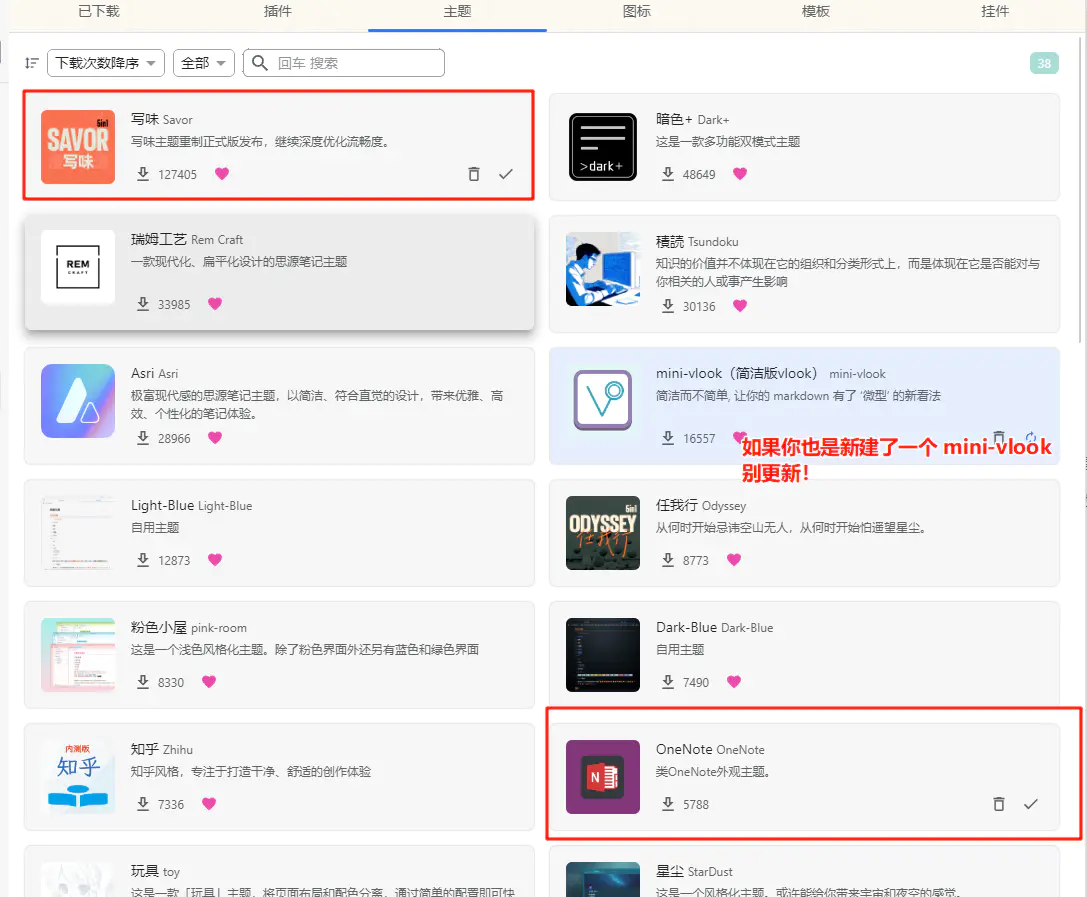
Task: Click the heart icon on pink-room
Action: pos(209,681)
